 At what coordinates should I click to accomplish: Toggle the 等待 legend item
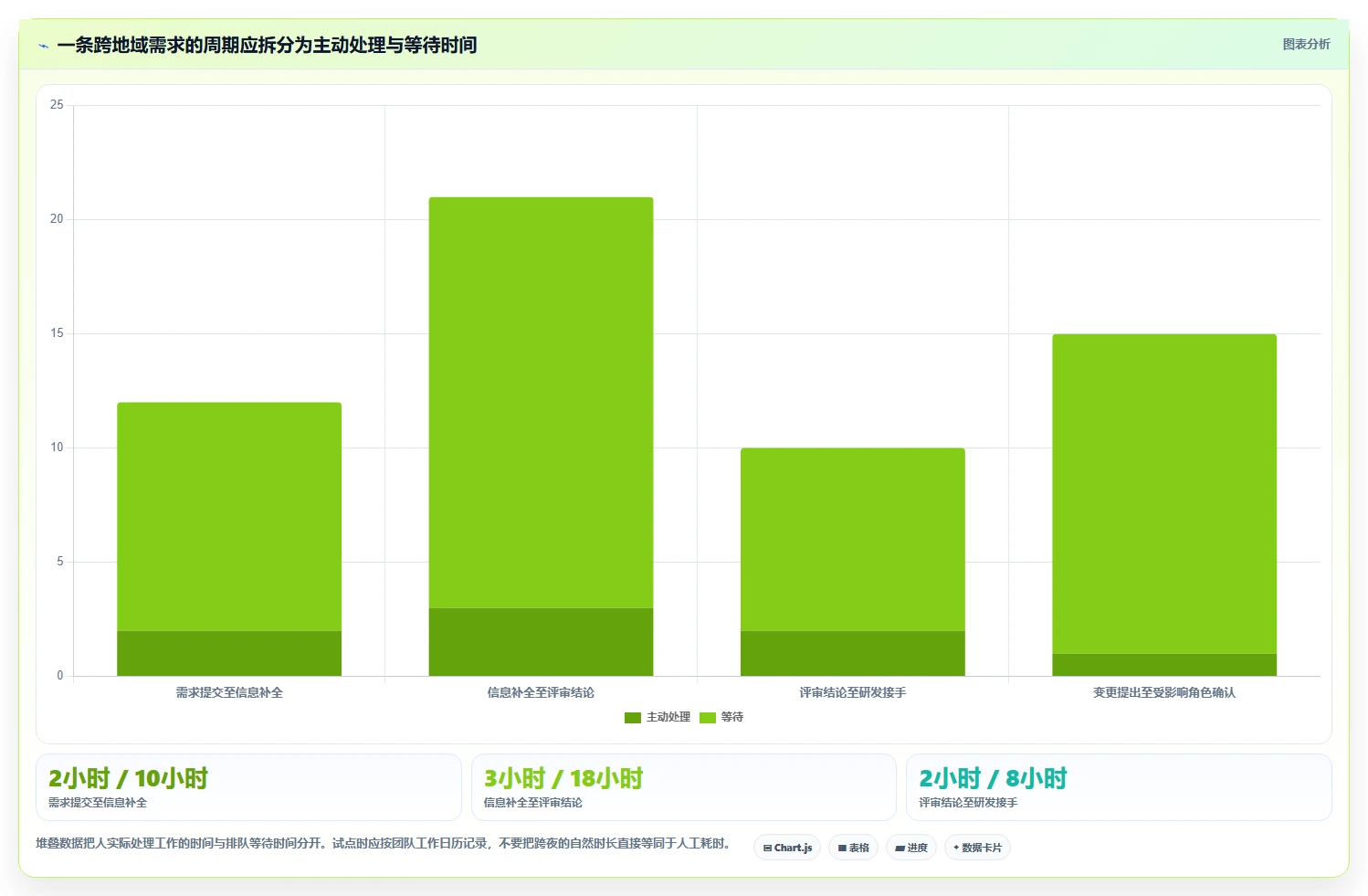[x=721, y=717]
